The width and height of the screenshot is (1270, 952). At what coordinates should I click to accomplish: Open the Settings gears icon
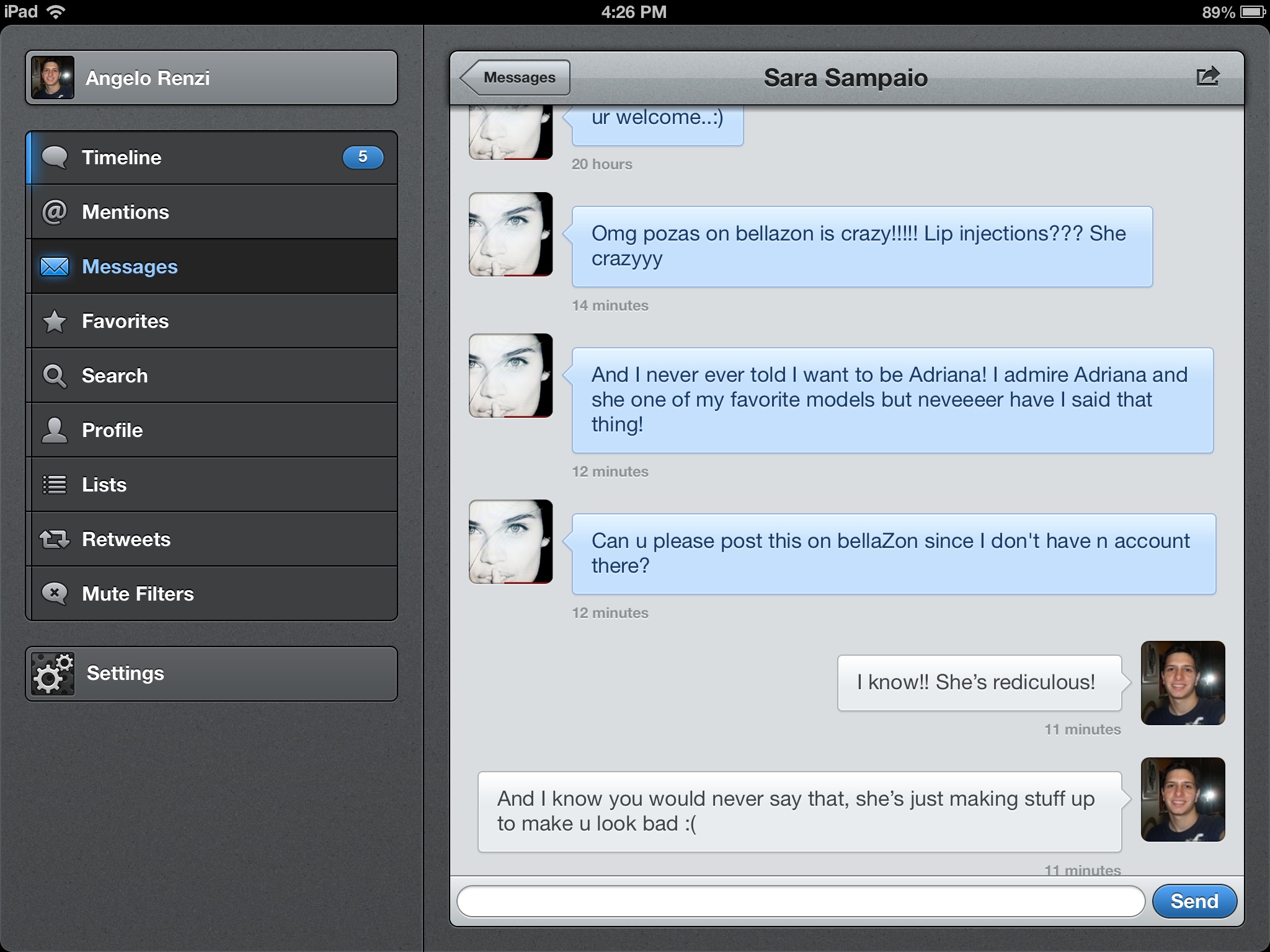(53, 674)
